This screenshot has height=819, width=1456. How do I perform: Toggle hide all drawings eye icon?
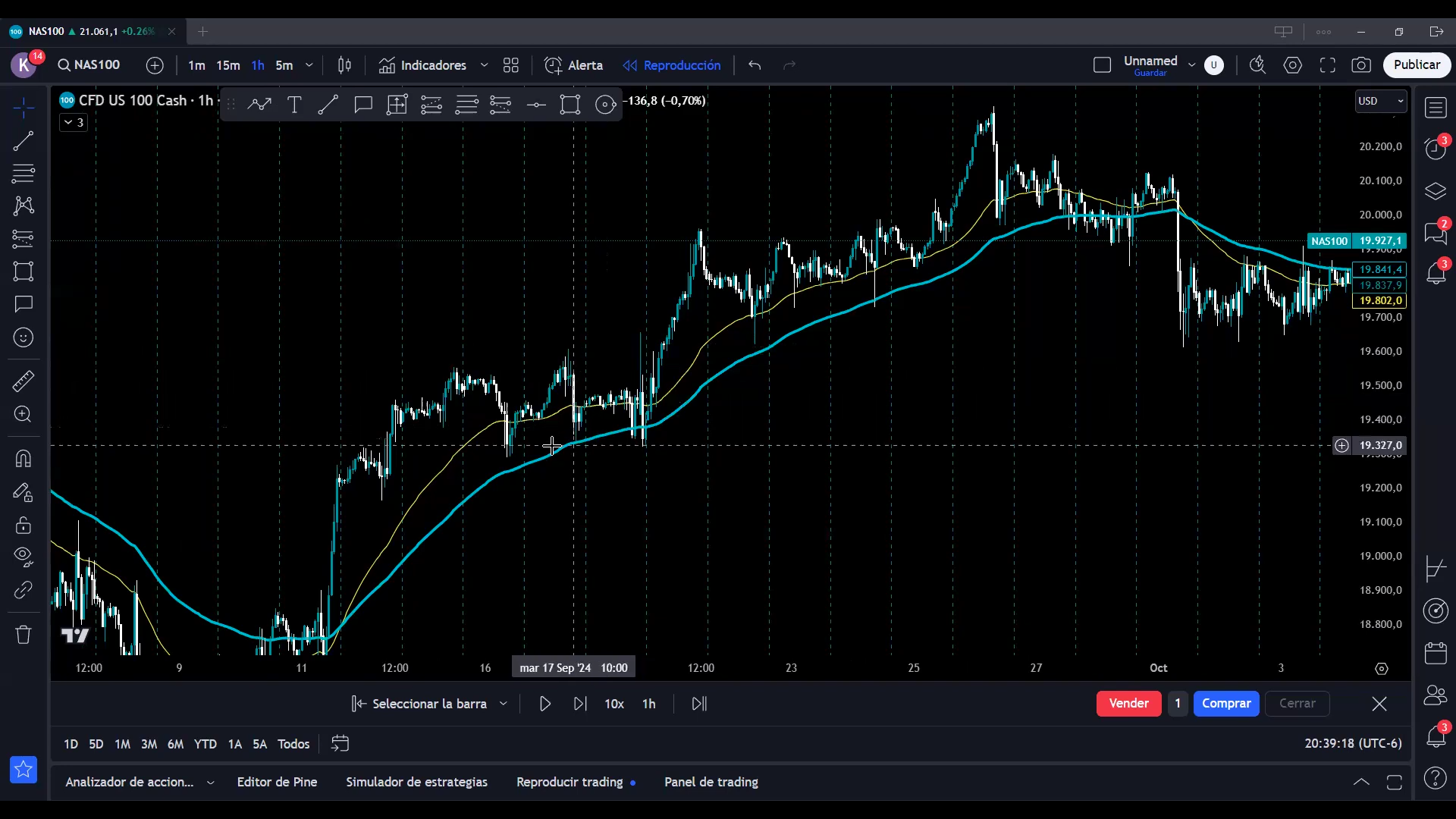tap(24, 556)
